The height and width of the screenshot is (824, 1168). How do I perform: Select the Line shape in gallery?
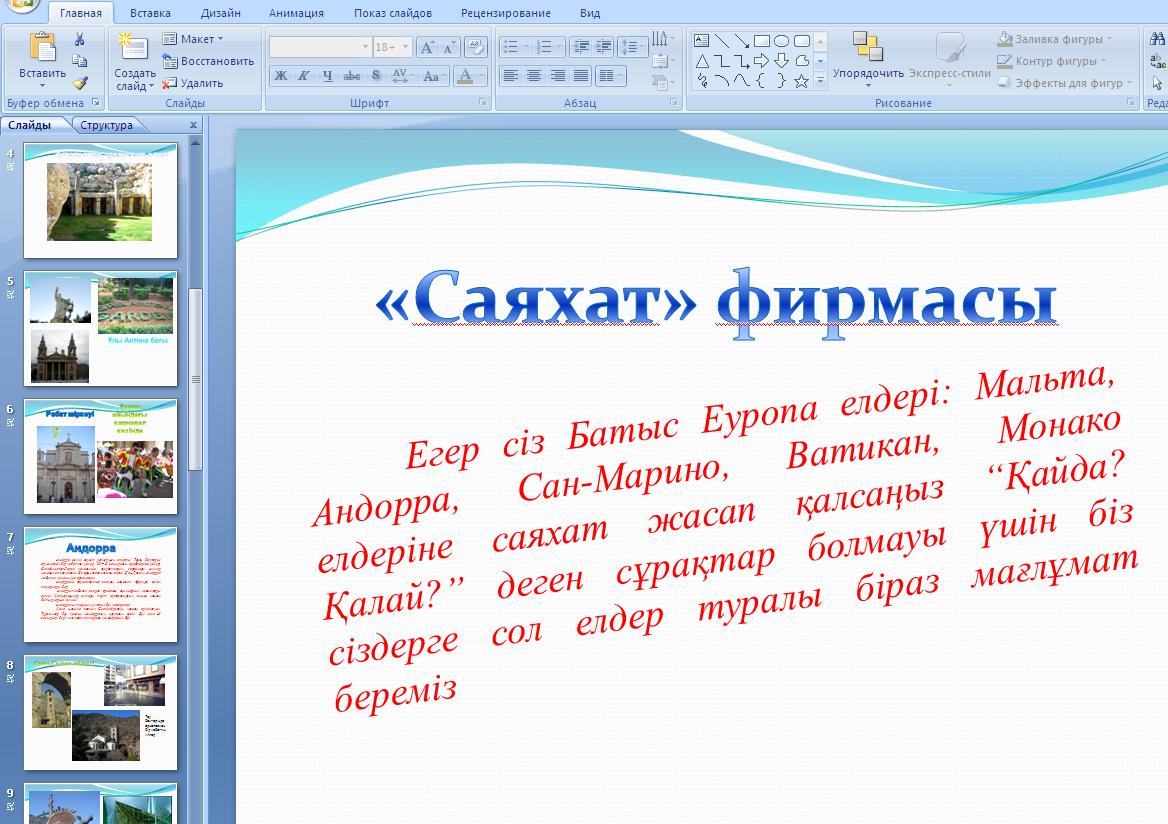pos(722,40)
